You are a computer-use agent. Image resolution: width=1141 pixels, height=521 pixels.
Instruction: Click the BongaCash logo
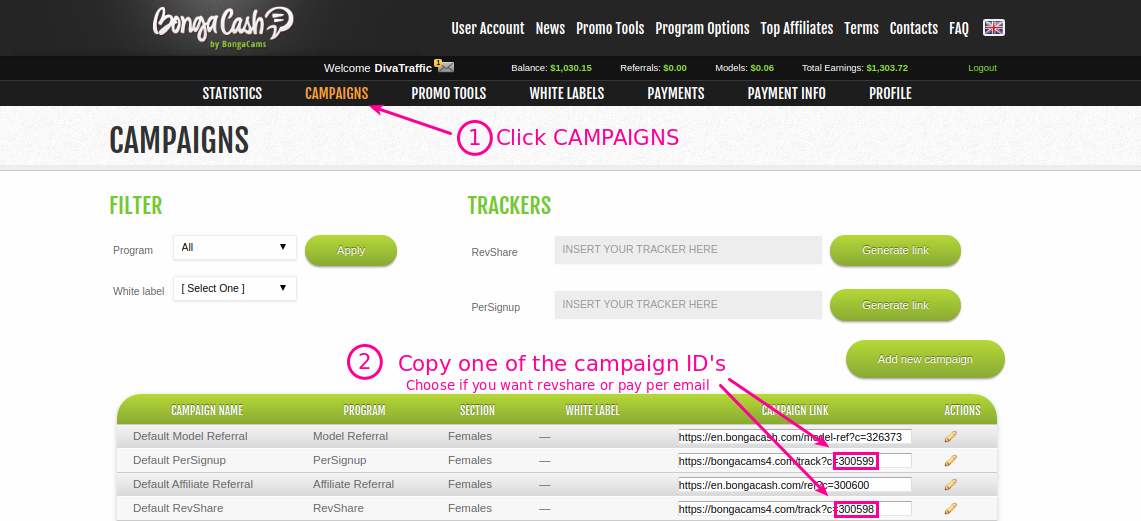(x=223, y=27)
